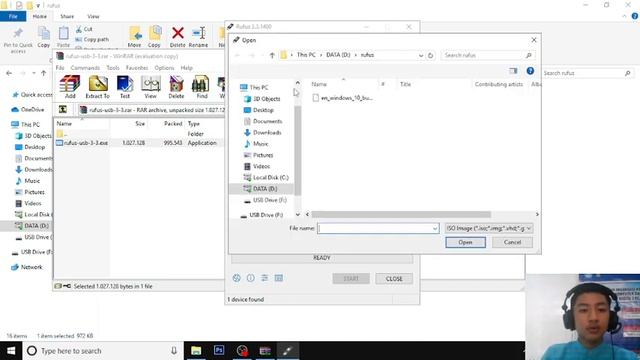Select rufus-usb-3-3.exe in WinRAR
Screen dimensions: 640x360
[82, 143]
